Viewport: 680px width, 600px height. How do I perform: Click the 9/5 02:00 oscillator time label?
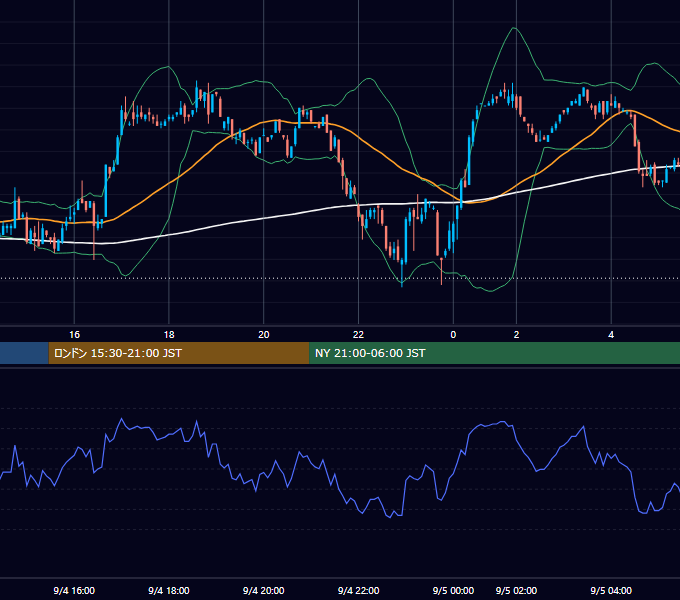click(x=516, y=590)
